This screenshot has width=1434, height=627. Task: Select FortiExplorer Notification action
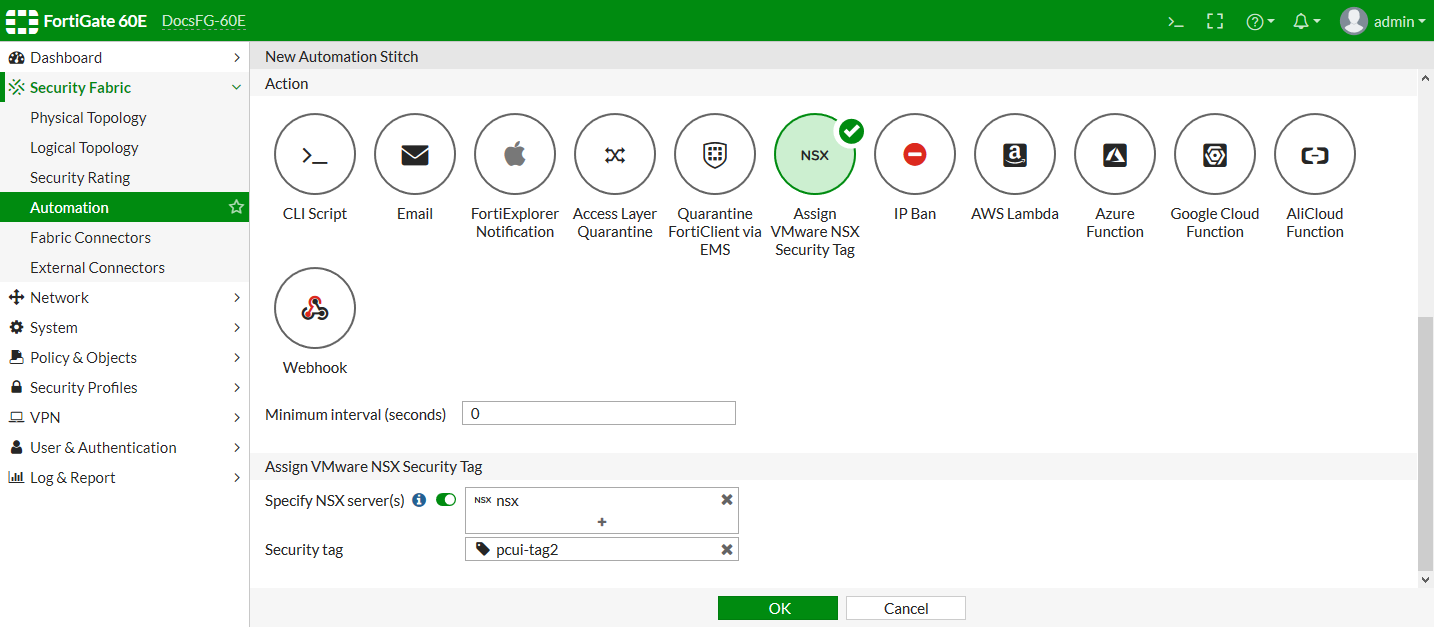click(x=515, y=154)
